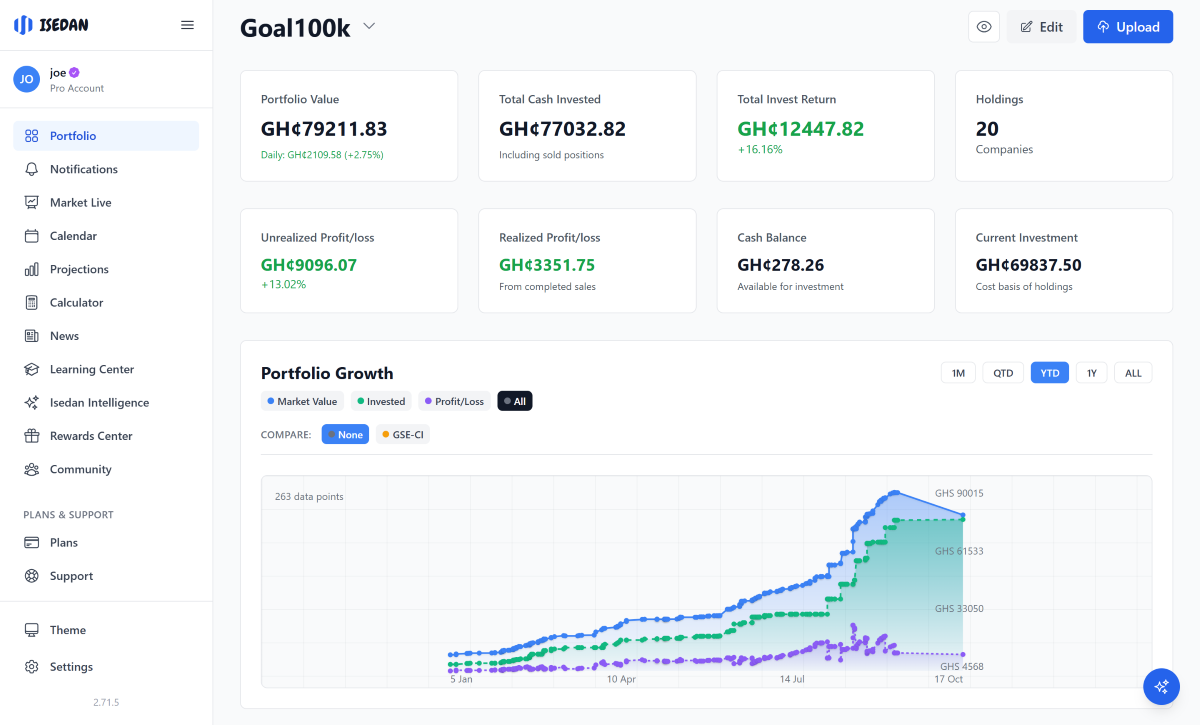Click the Community people icon
The image size is (1200, 725).
tap(31, 469)
